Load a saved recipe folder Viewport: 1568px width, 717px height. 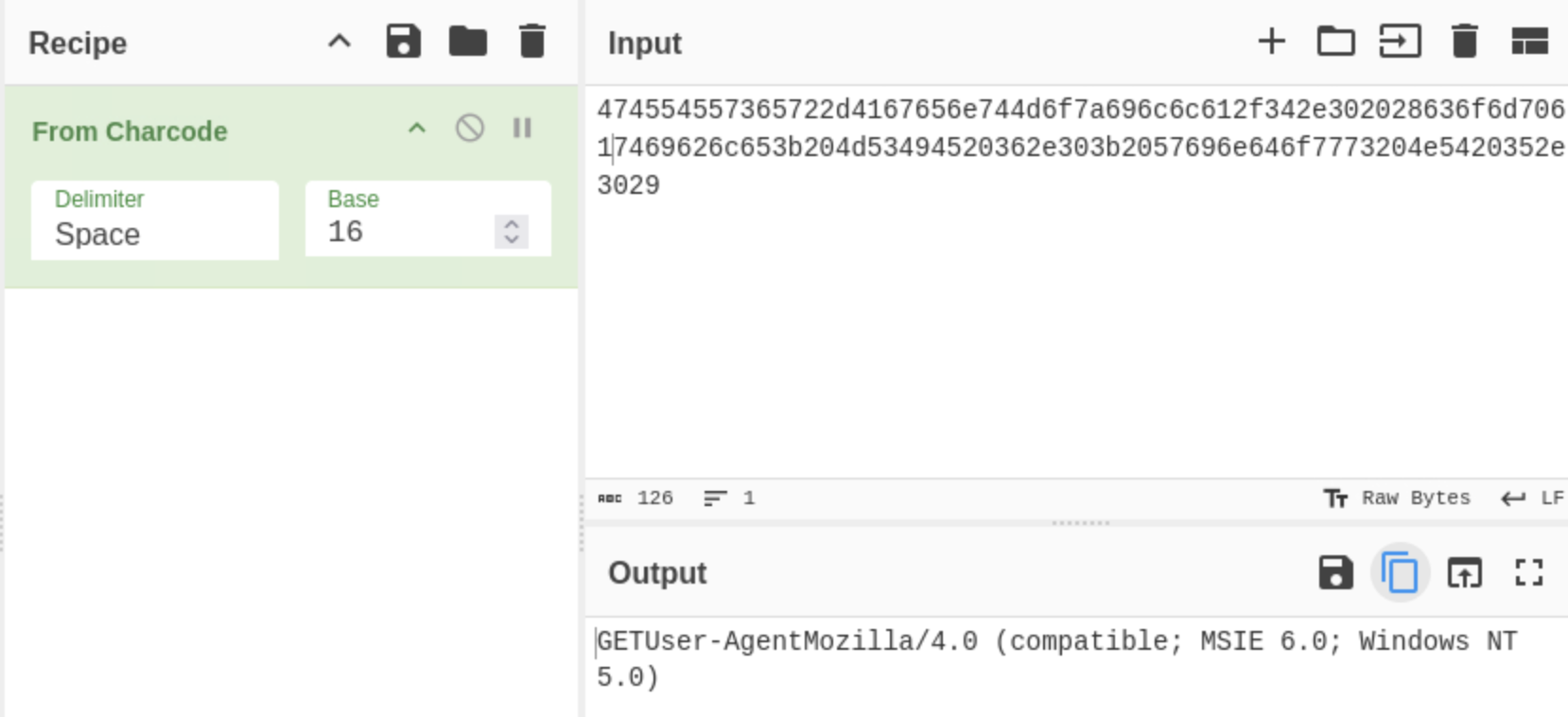(467, 42)
